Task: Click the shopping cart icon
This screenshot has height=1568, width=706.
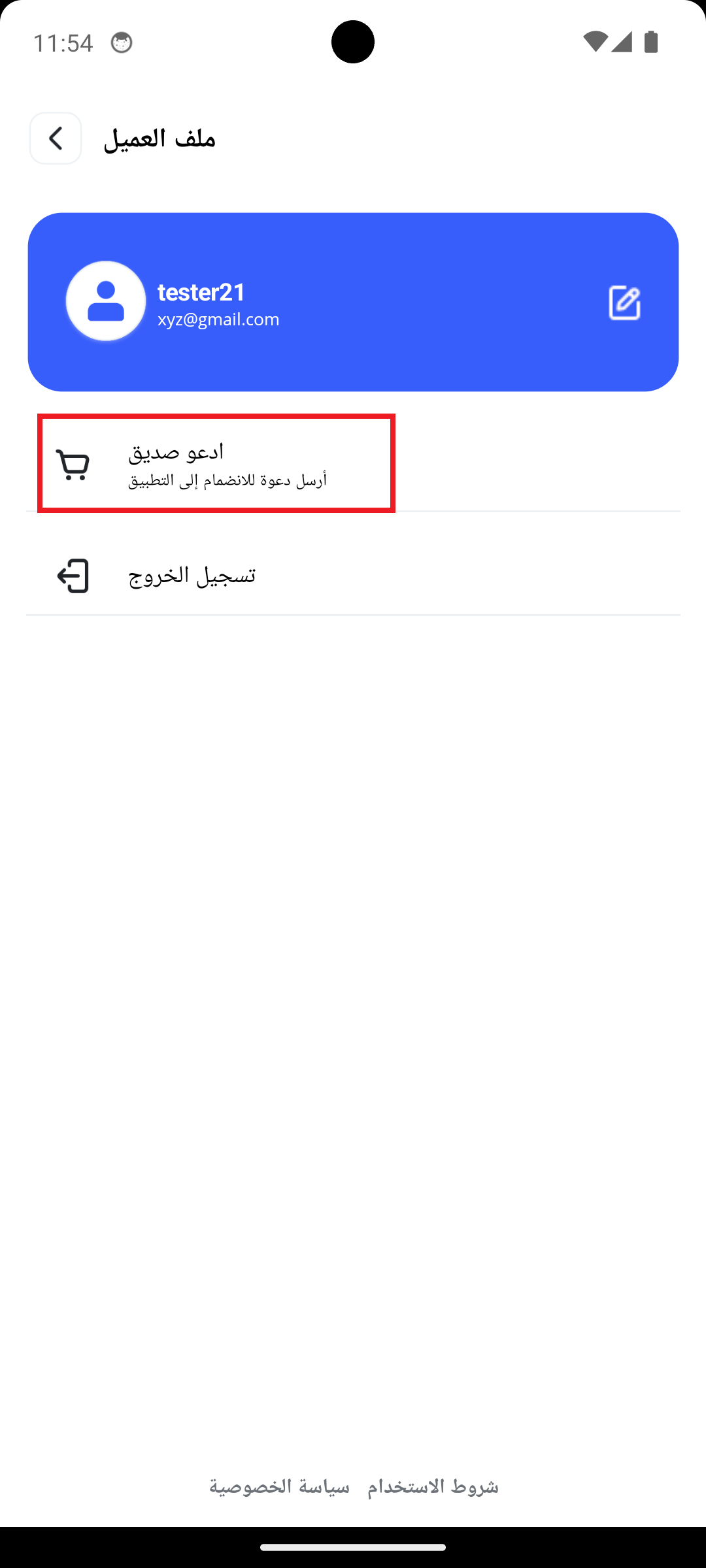Action: click(73, 465)
